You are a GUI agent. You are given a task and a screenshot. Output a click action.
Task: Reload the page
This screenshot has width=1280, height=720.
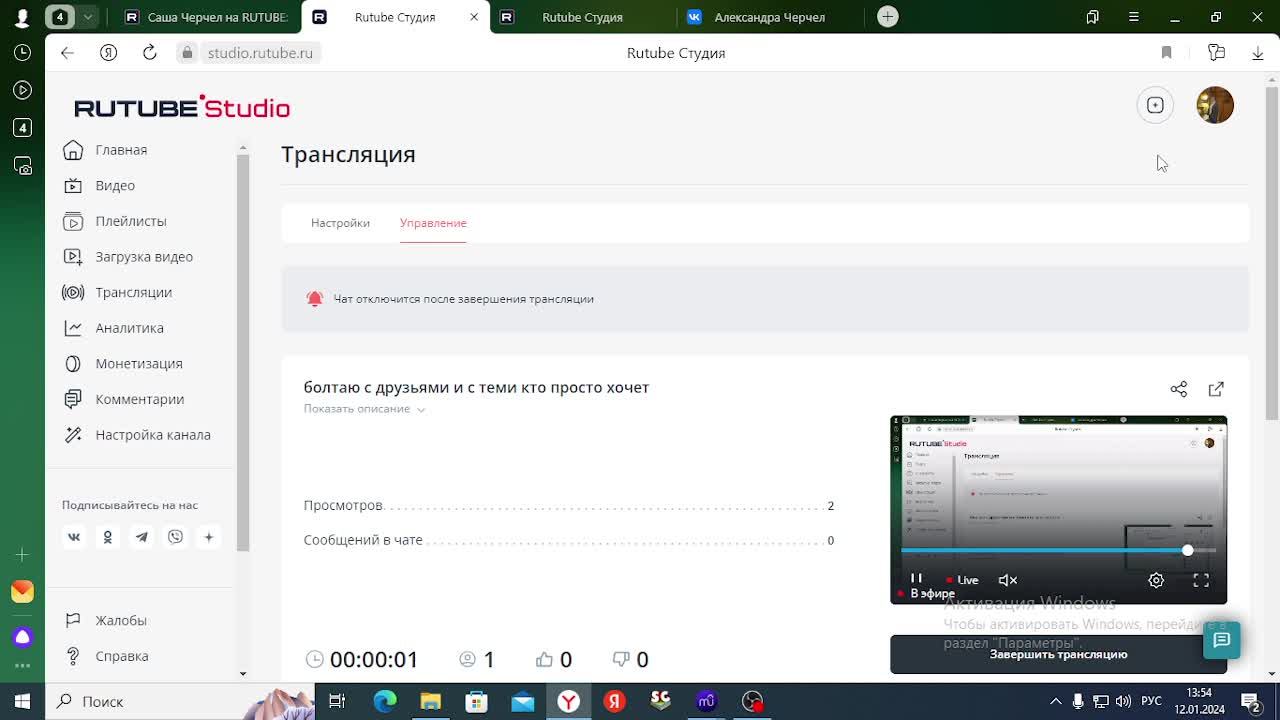click(150, 53)
